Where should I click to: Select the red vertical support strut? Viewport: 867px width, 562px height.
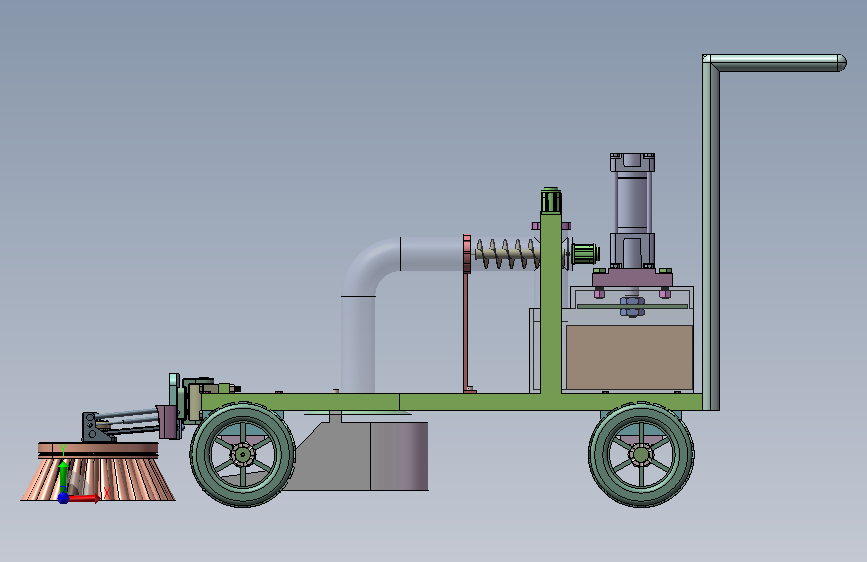(x=466, y=332)
